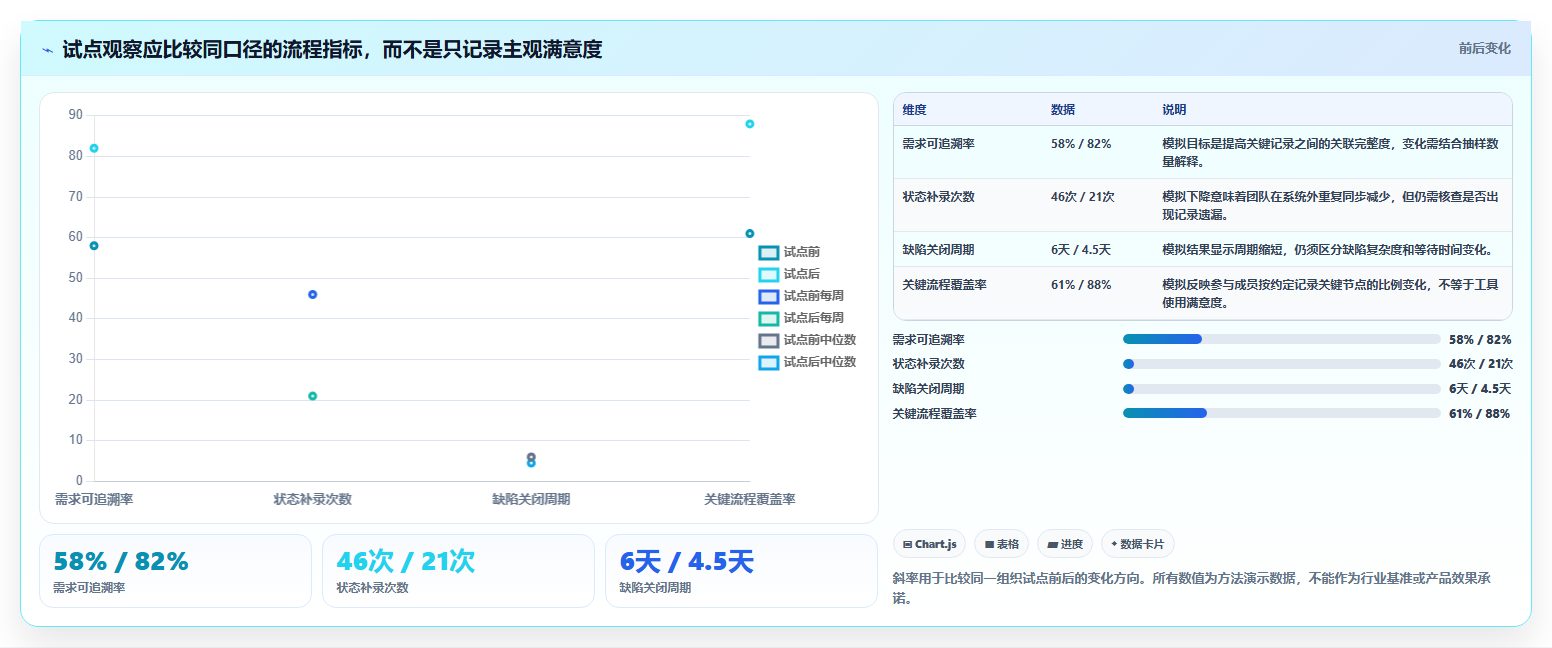The width and height of the screenshot is (1552, 648).
Task: Click the 需求可追溯率 progress bar
Action: click(x=1281, y=339)
